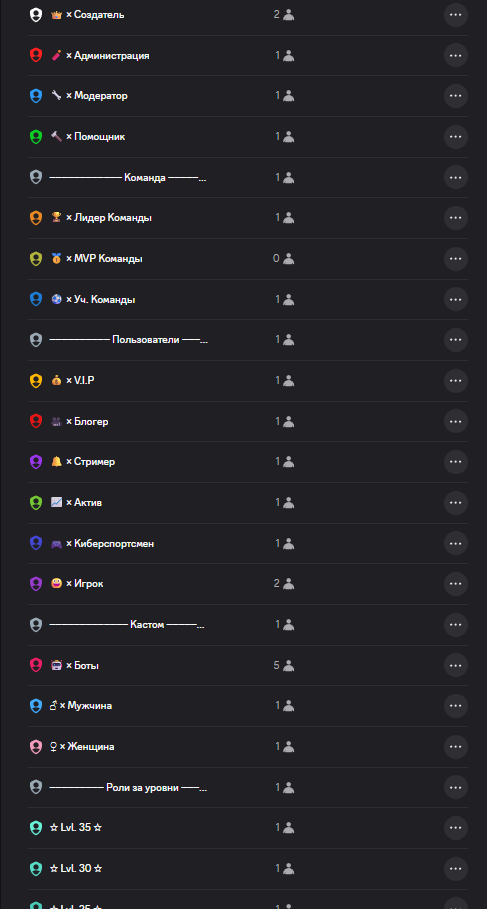Open the Актив role

tap(248, 503)
